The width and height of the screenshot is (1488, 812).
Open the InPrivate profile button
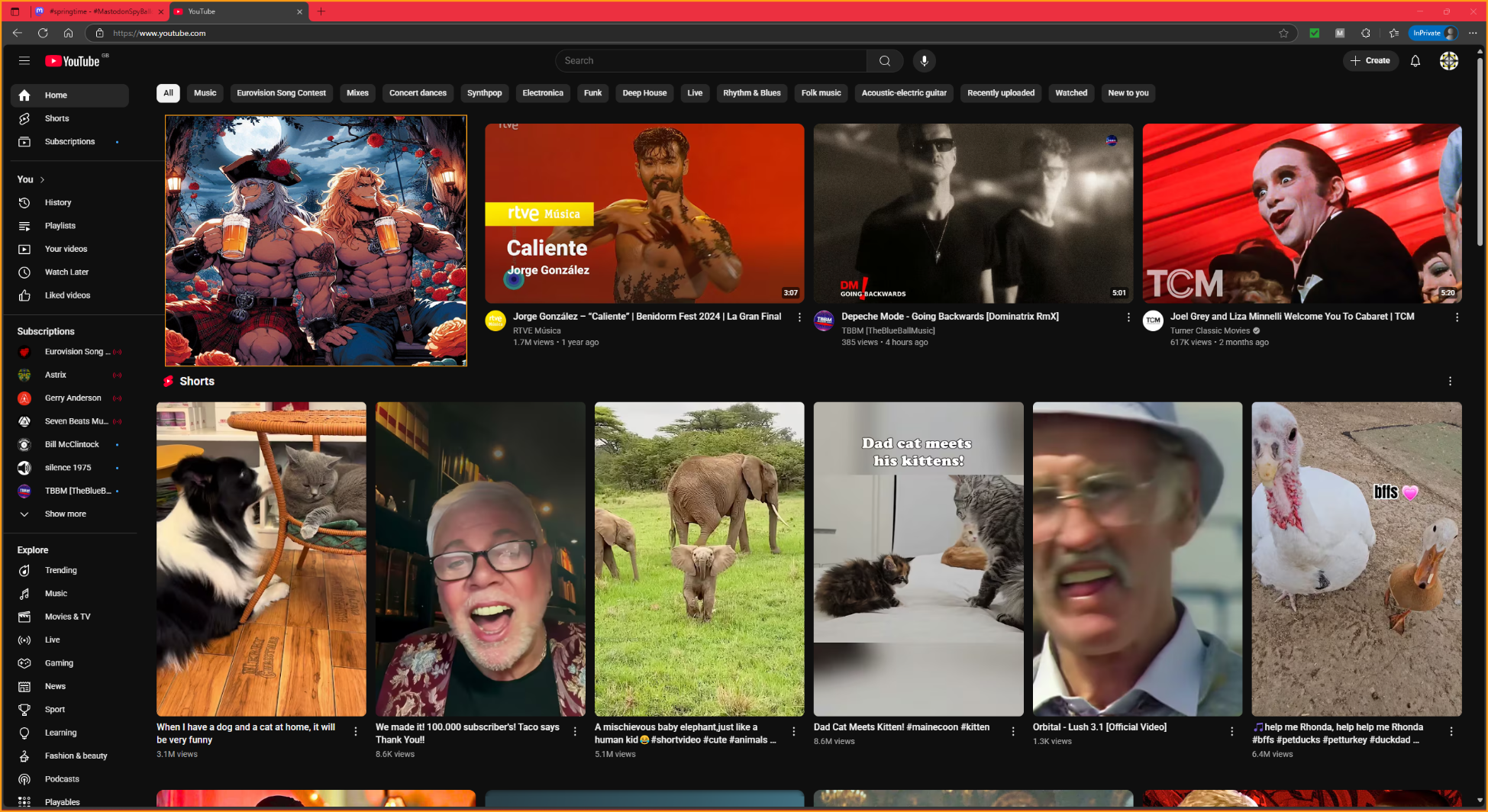[1433, 33]
